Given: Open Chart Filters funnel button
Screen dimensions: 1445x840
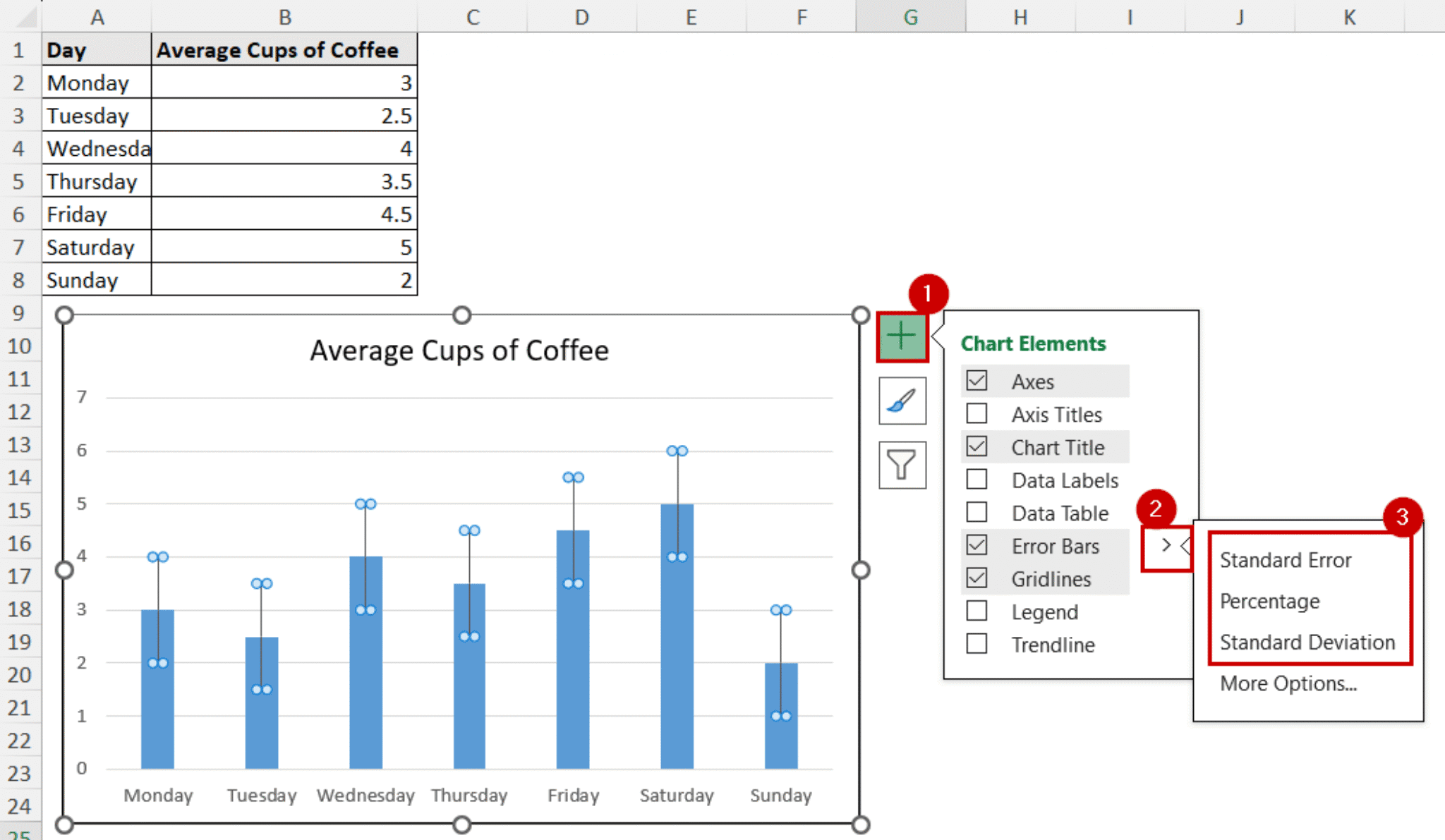Looking at the screenshot, I should [902, 465].
